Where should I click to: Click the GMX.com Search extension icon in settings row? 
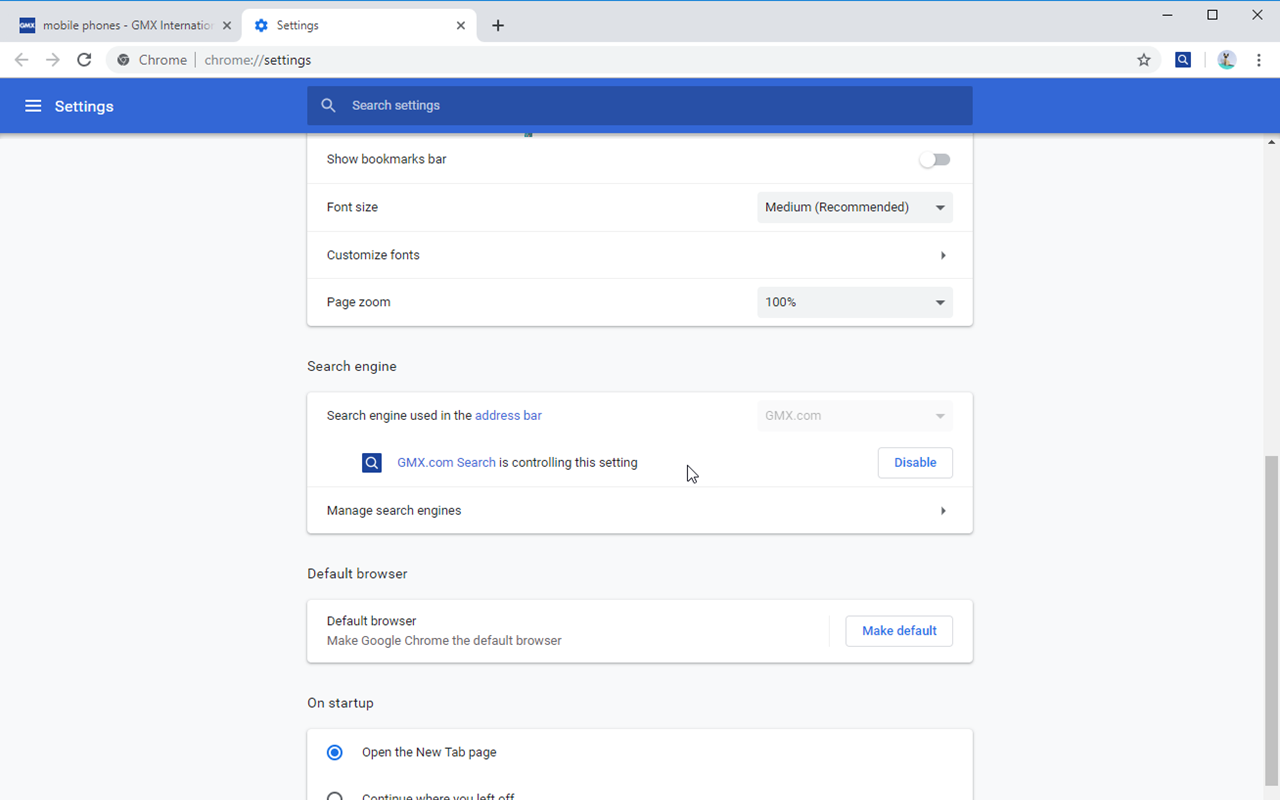coord(372,463)
